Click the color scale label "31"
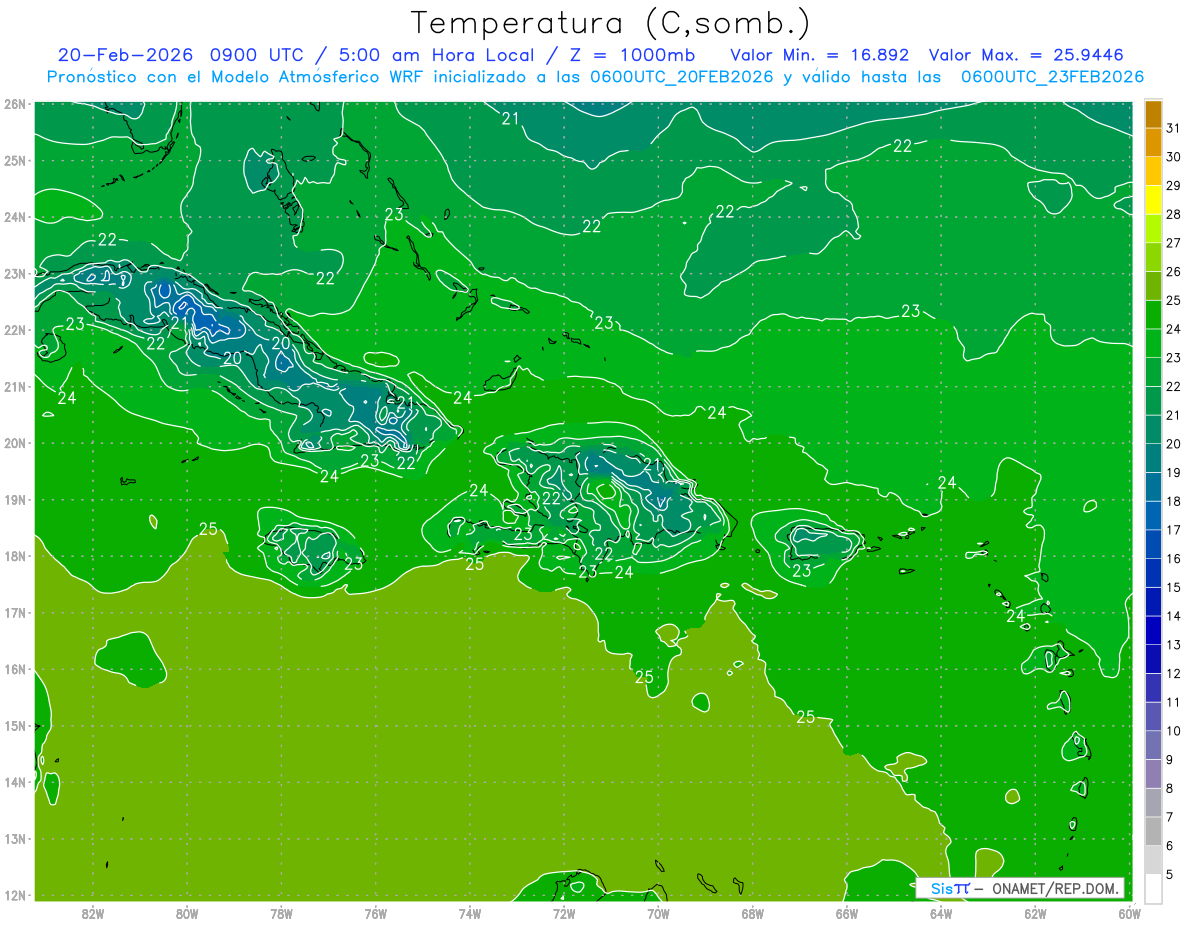The width and height of the screenshot is (1200, 927). pos(1173,128)
